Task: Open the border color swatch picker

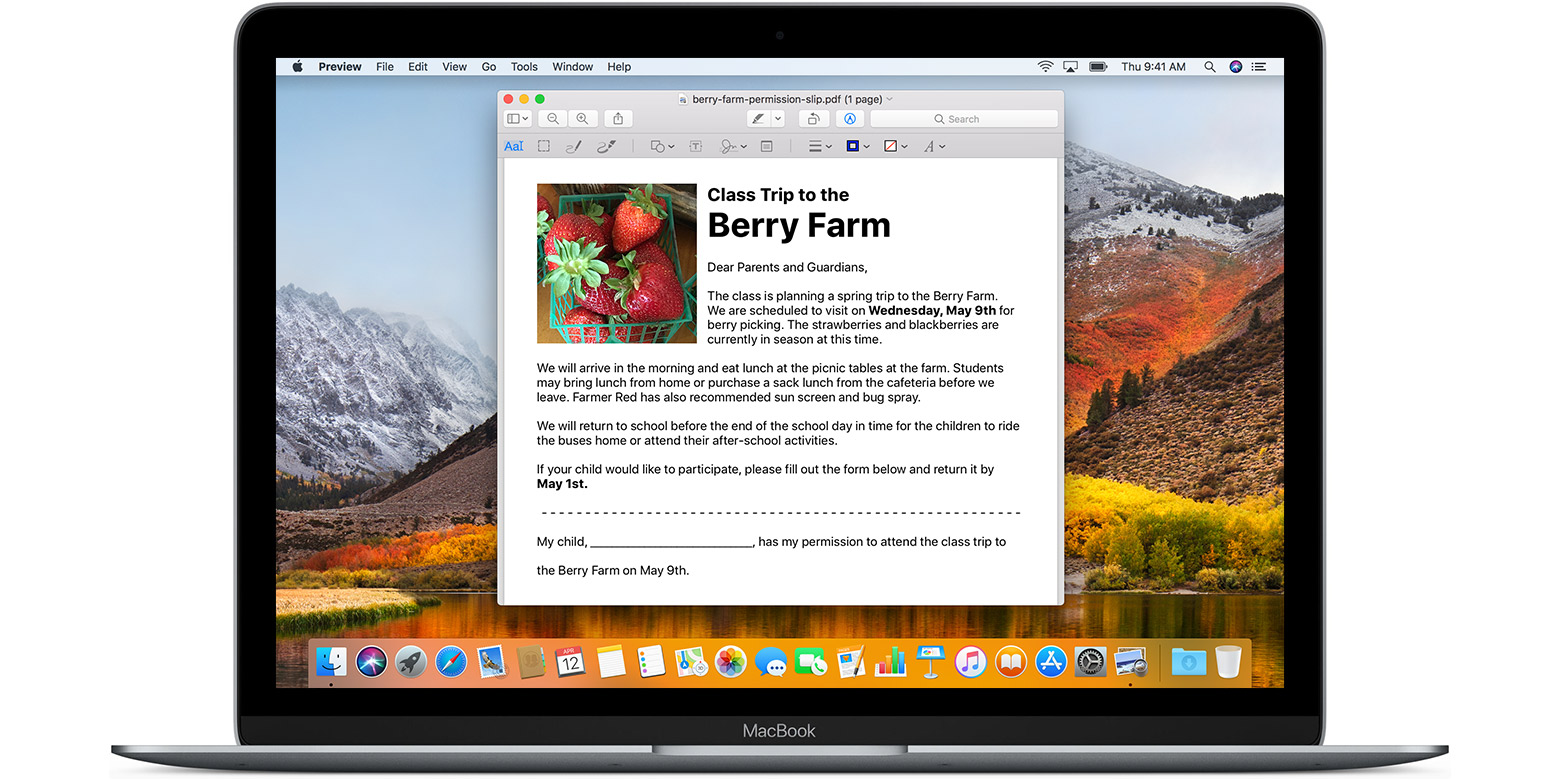Action: point(855,146)
